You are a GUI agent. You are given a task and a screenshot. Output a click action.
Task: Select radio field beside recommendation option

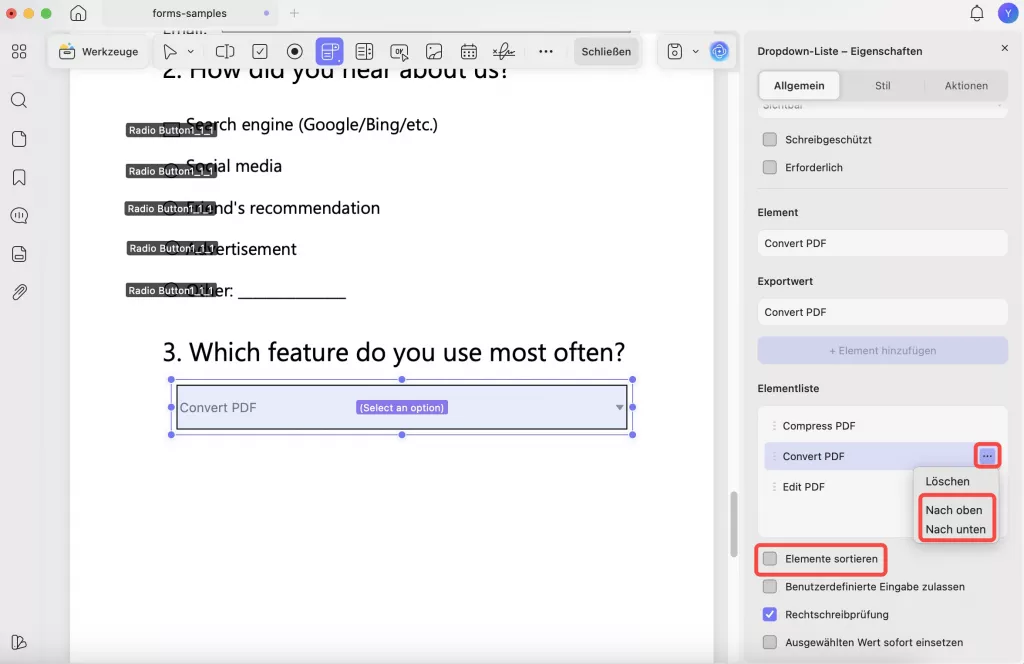pyautogui.click(x=170, y=208)
